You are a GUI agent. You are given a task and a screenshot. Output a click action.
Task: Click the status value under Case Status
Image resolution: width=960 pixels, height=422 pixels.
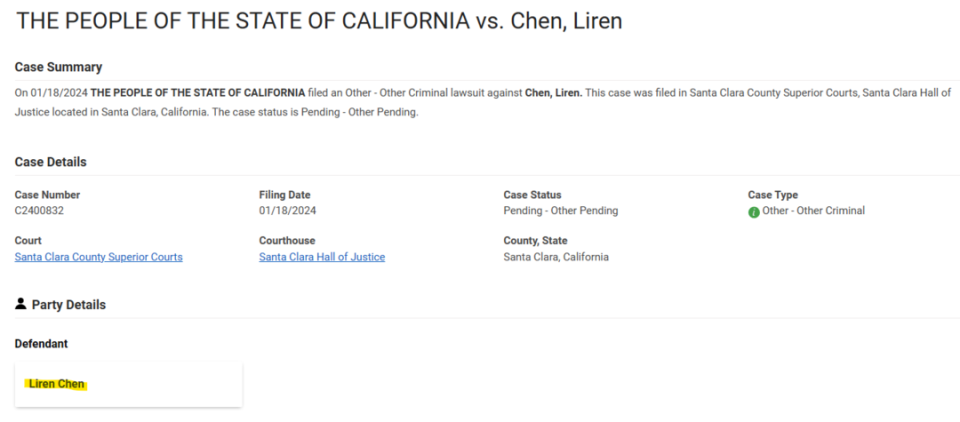[x=560, y=211]
